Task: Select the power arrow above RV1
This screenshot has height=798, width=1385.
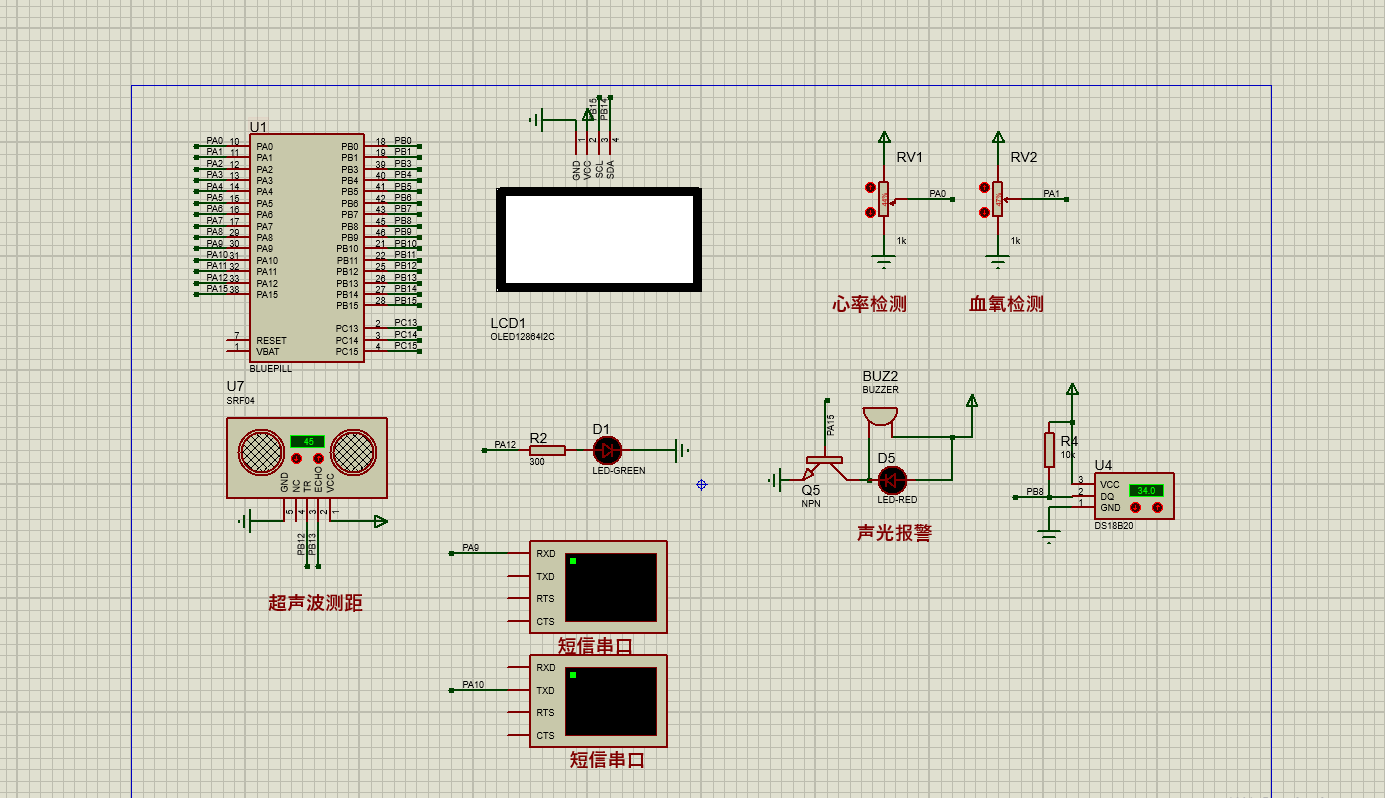Action: [x=883, y=137]
